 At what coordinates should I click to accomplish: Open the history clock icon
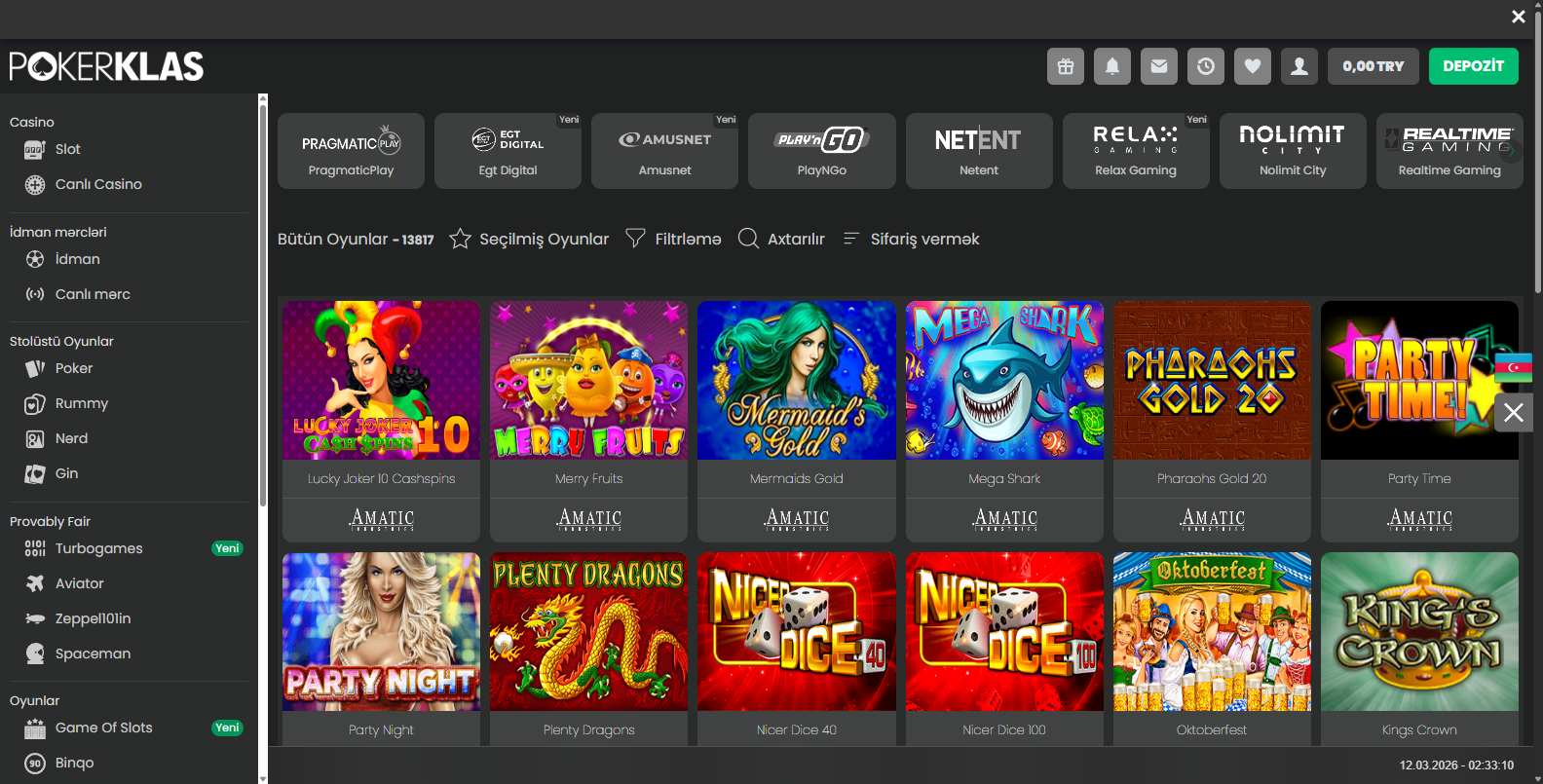(x=1206, y=66)
